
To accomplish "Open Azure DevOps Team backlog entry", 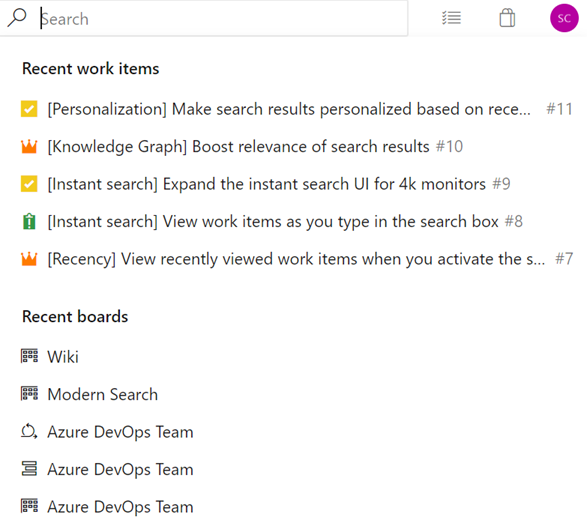I will pos(120,469).
